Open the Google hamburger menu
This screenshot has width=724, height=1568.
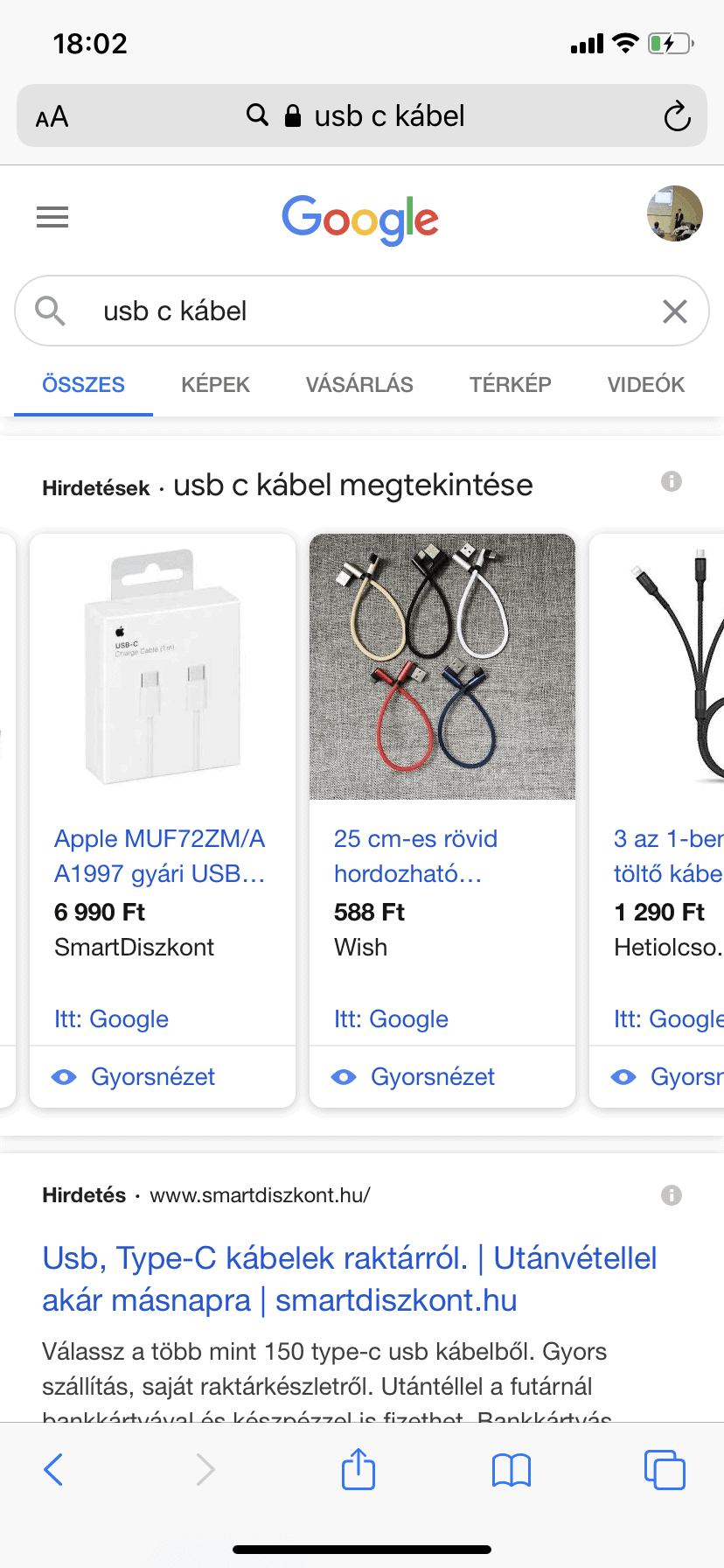point(52,217)
